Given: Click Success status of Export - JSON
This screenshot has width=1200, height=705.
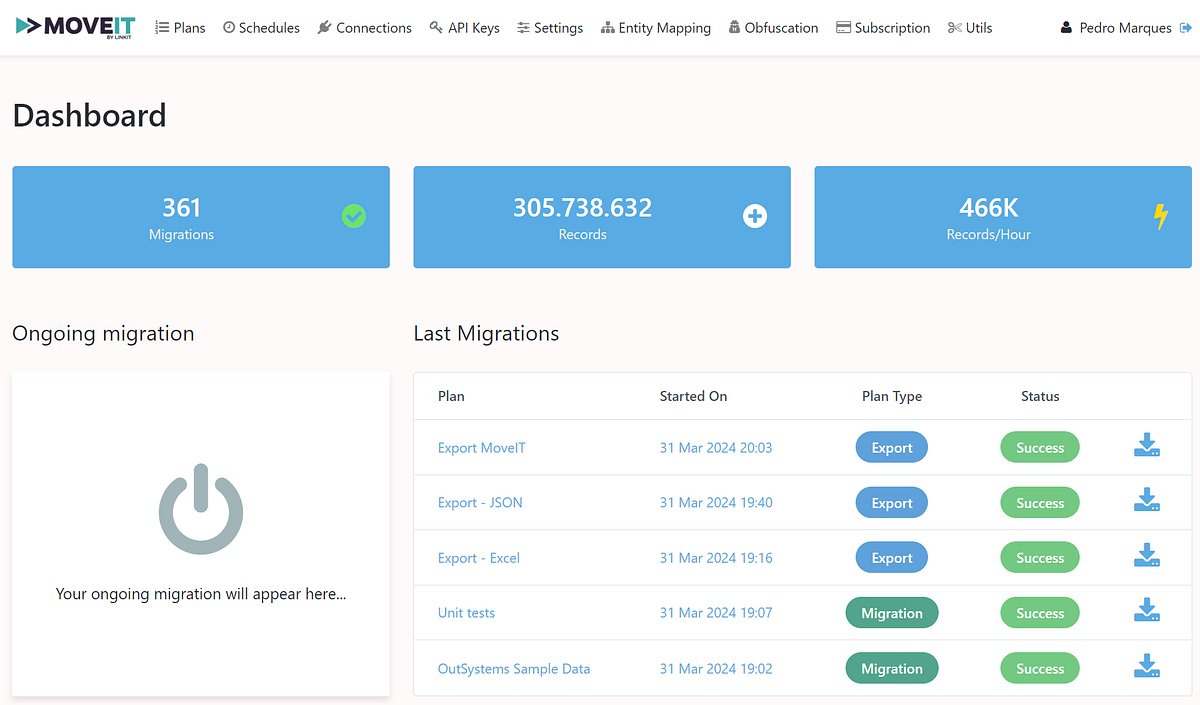Looking at the screenshot, I should 1040,503.
